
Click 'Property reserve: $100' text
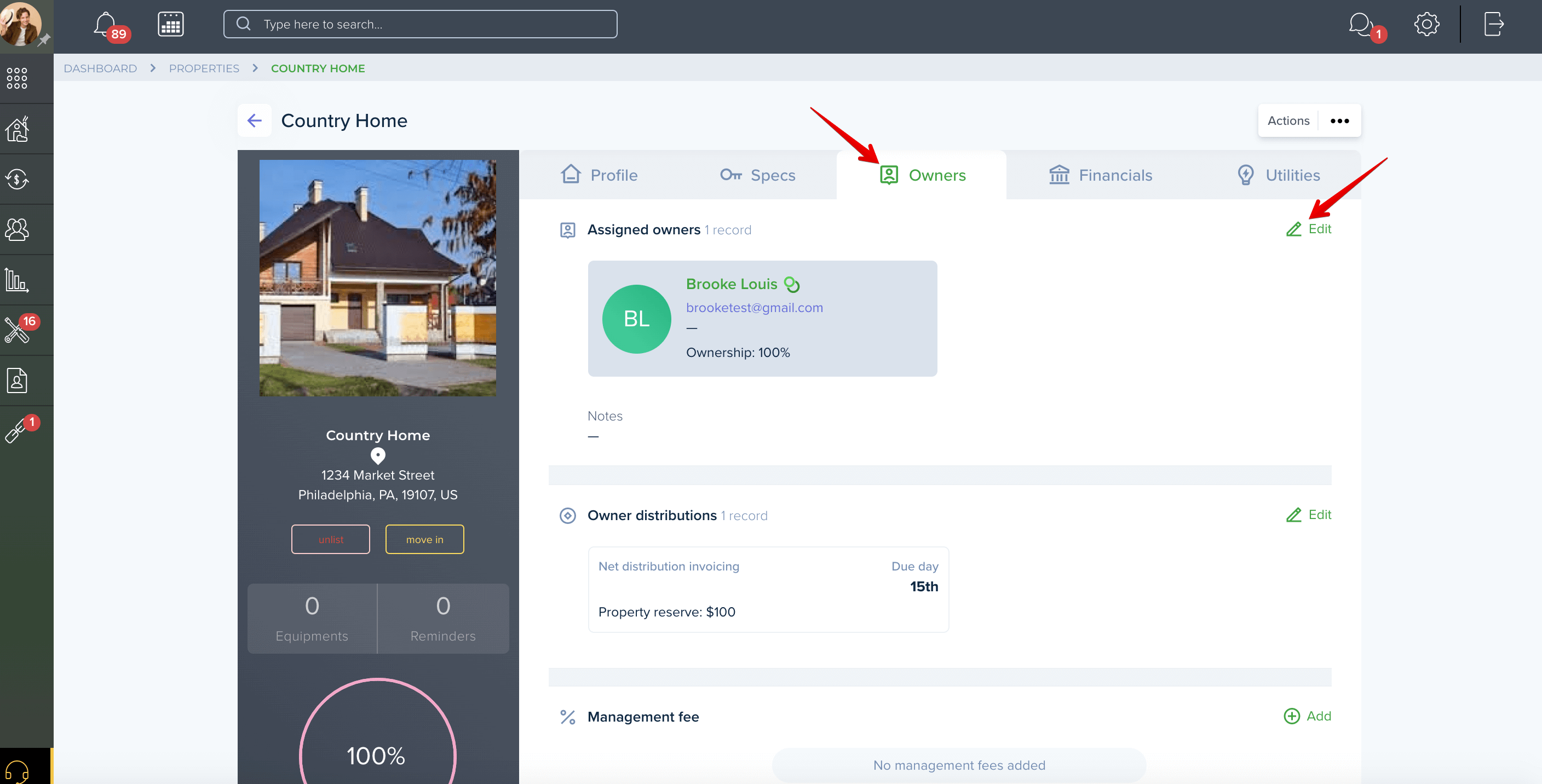click(x=666, y=612)
